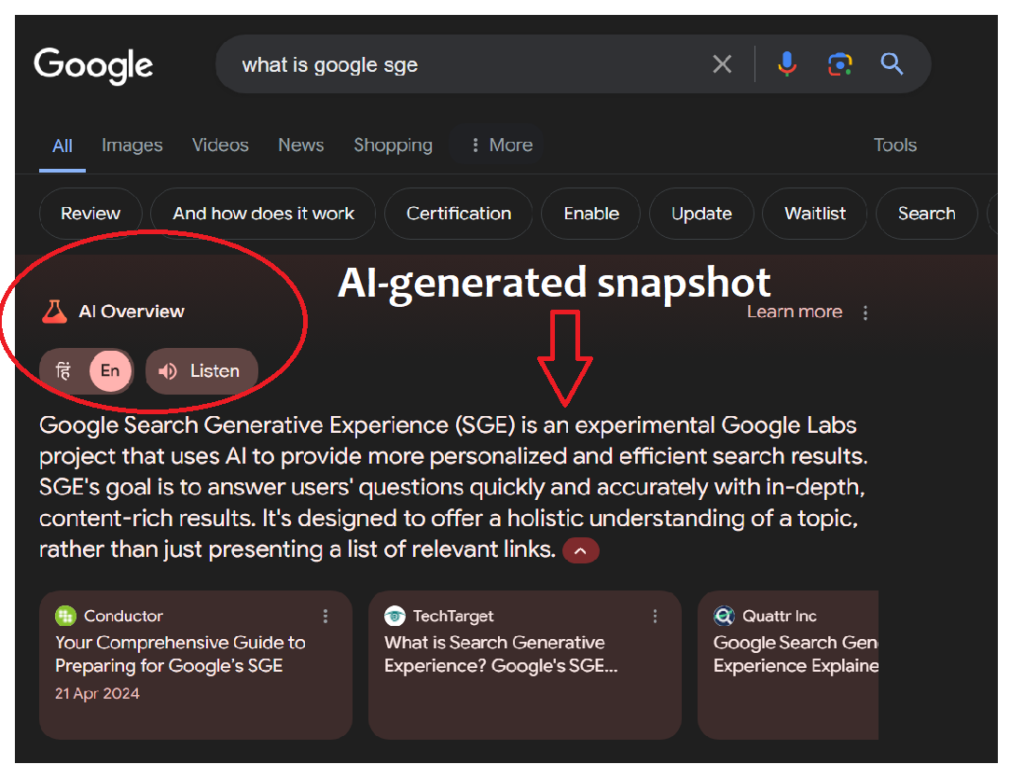Click the TechTarget favicon
Viewport: 1024px width, 778px height.
tap(394, 615)
